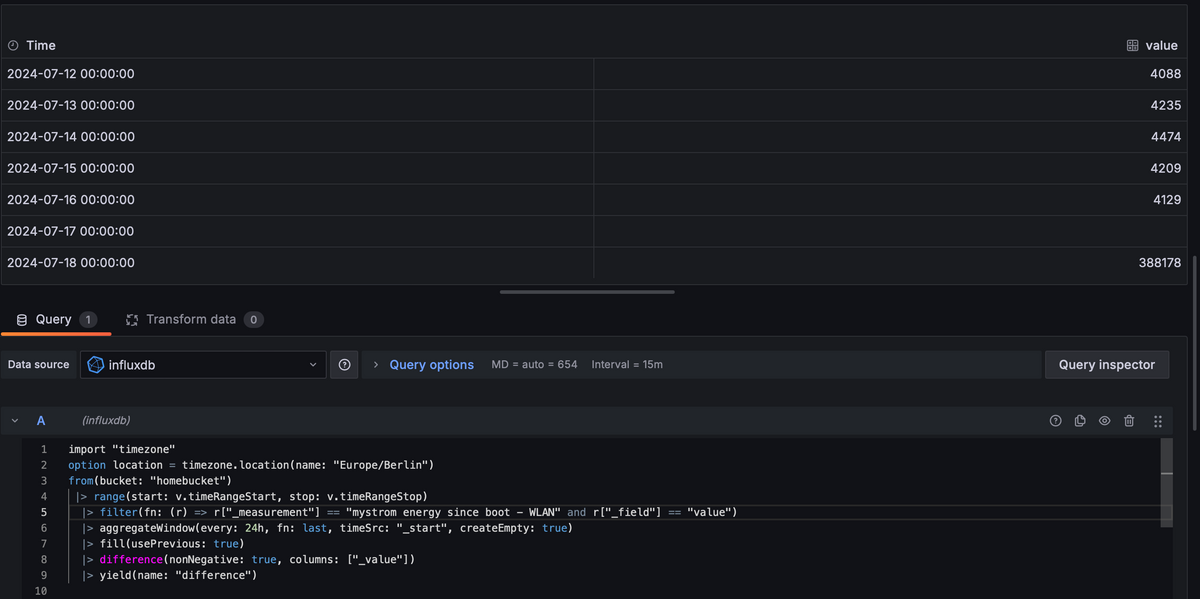Switch to the Transform data tab
This screenshot has height=599, width=1200.
click(194, 319)
